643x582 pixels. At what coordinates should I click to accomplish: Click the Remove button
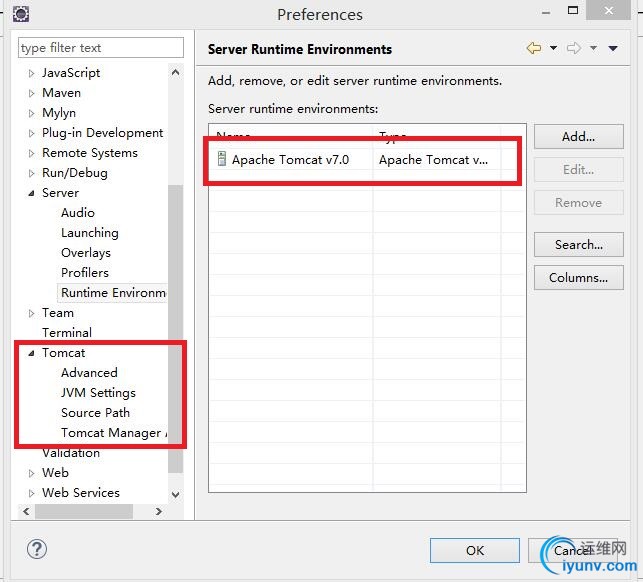point(579,203)
